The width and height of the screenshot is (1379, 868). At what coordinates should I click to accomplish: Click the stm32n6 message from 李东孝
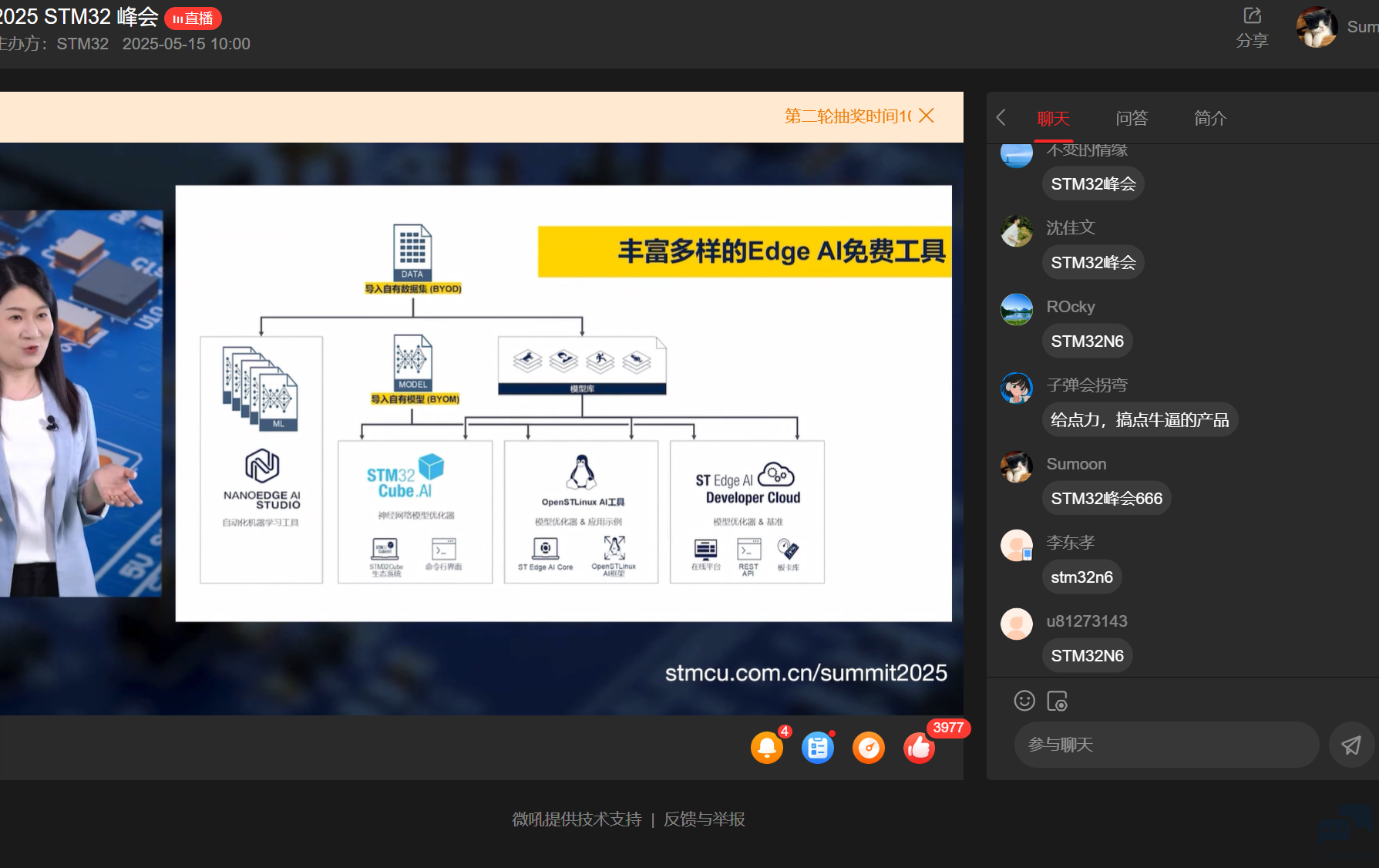point(1082,577)
